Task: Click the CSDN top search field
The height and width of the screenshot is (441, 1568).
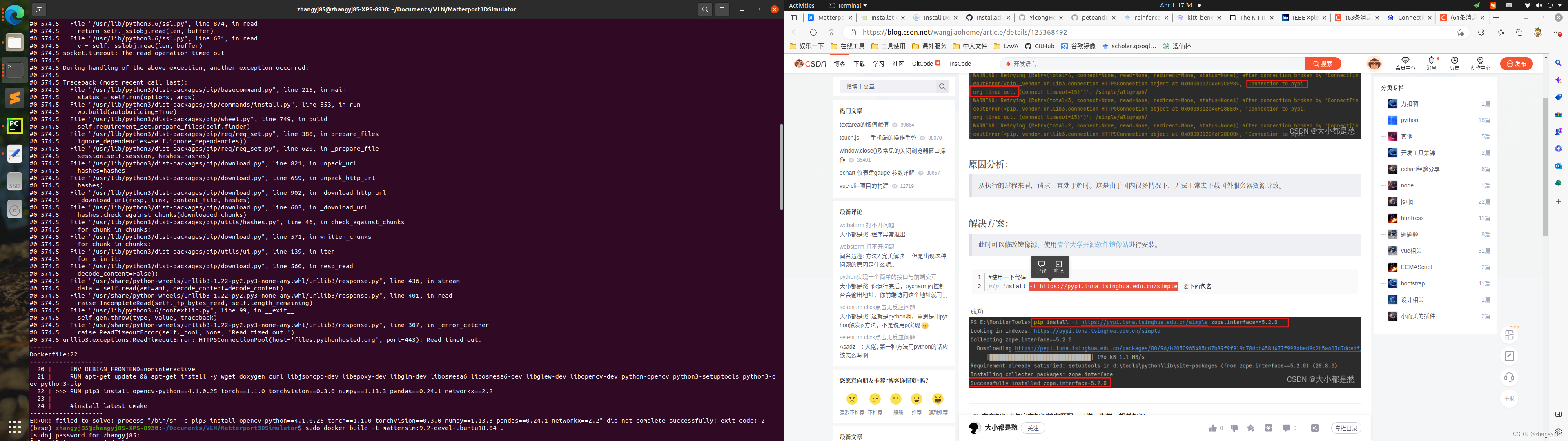Action: (1153, 63)
